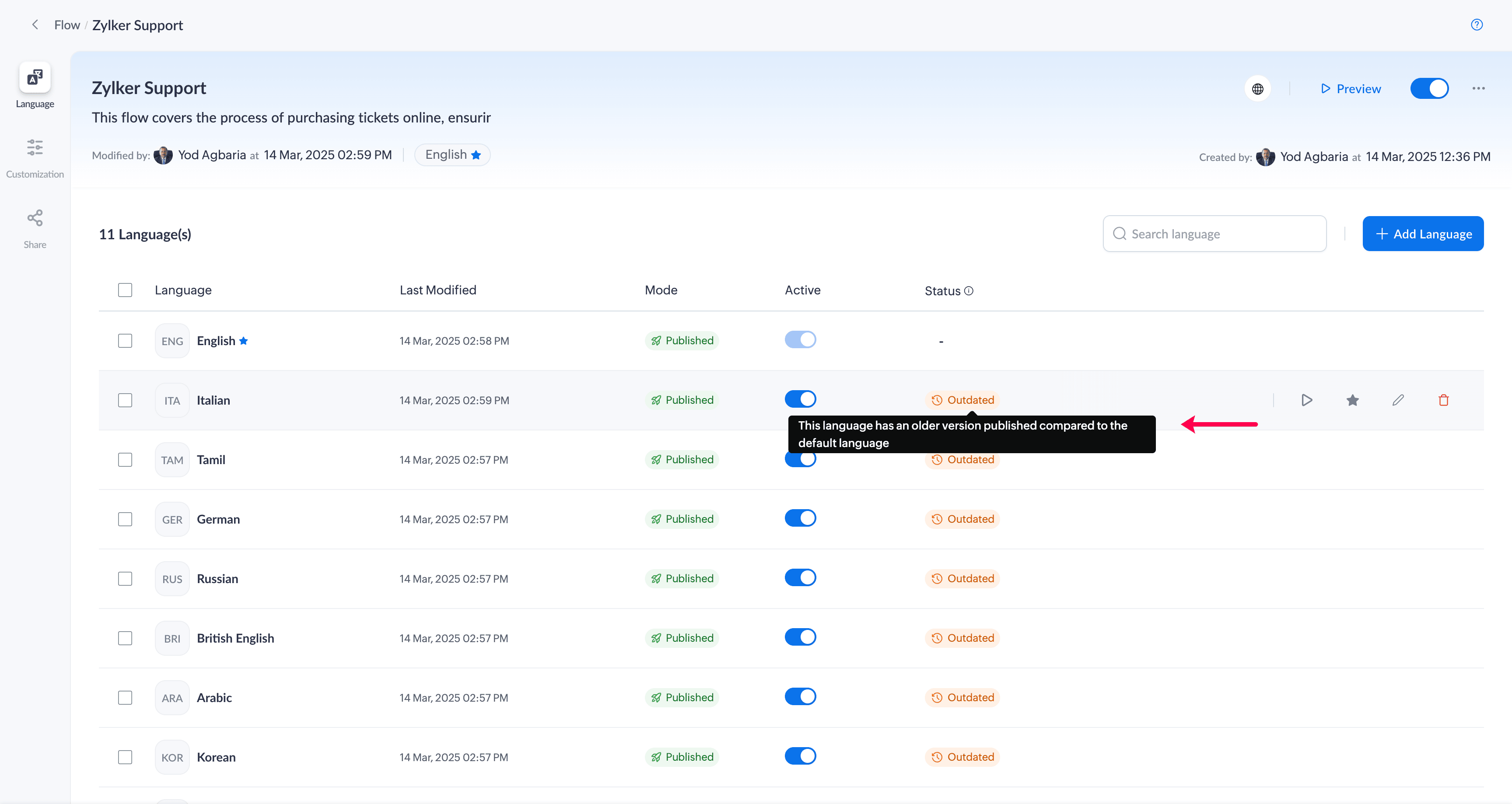Check the Arabic row checkbox
The width and height of the screenshot is (1512, 804).
click(125, 698)
